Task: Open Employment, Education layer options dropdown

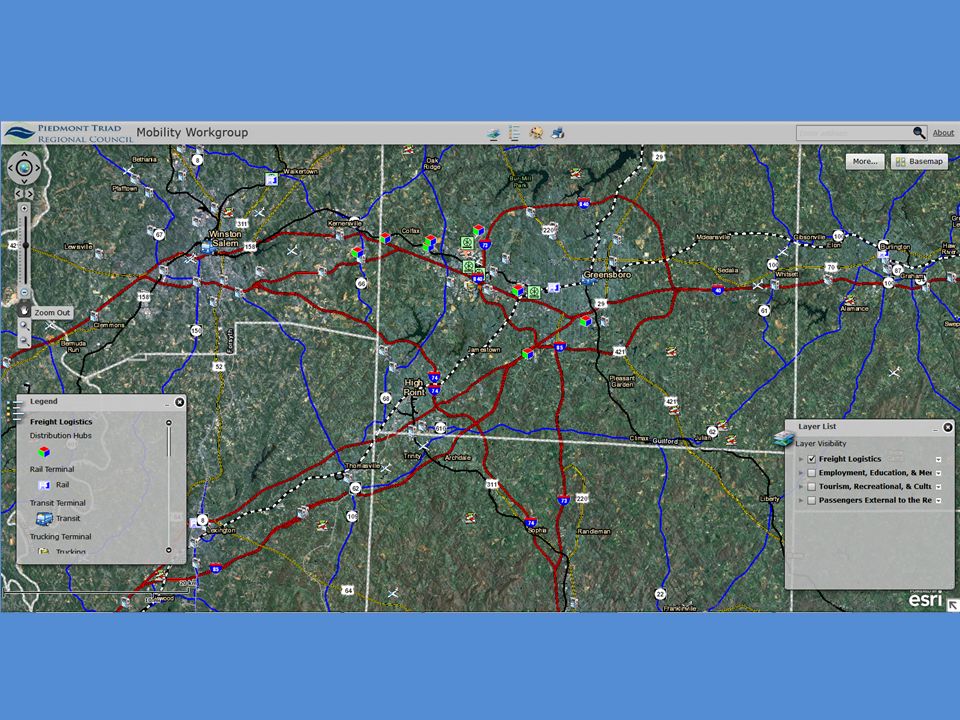Action: tap(939, 473)
